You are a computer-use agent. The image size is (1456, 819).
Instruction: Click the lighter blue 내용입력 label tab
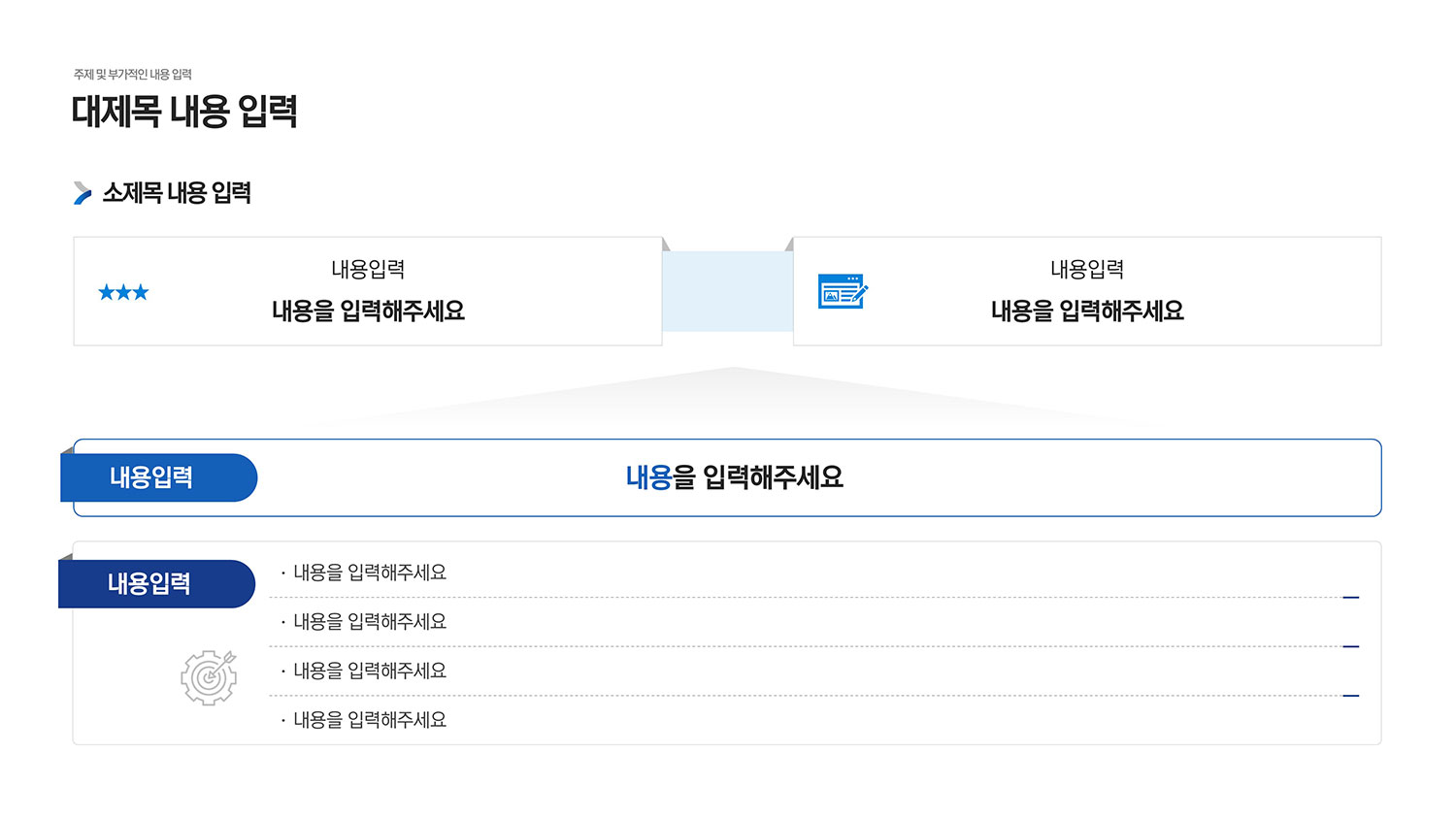158,477
